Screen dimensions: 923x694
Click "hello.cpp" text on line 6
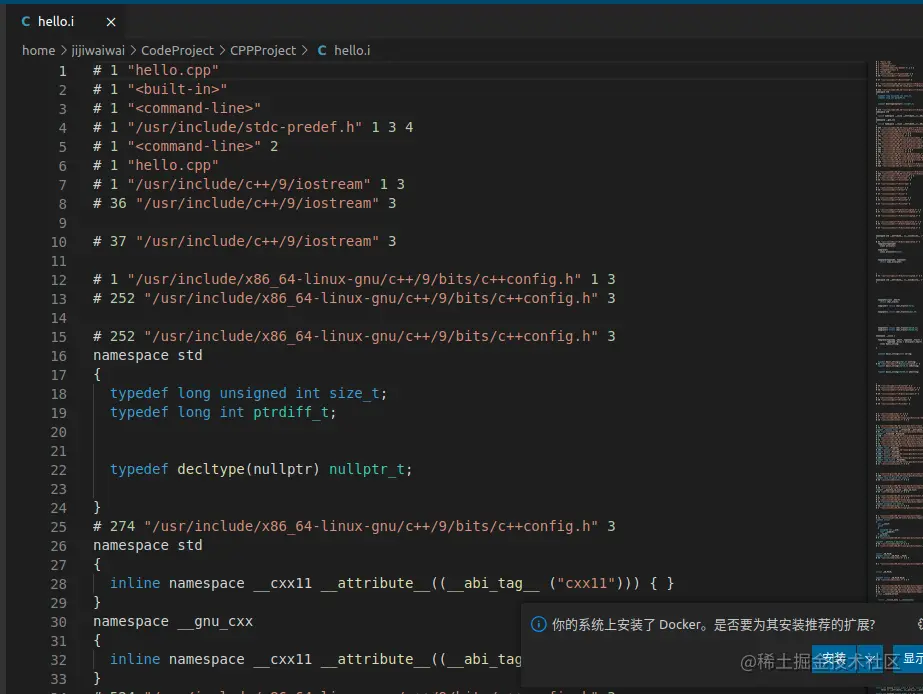coord(173,165)
